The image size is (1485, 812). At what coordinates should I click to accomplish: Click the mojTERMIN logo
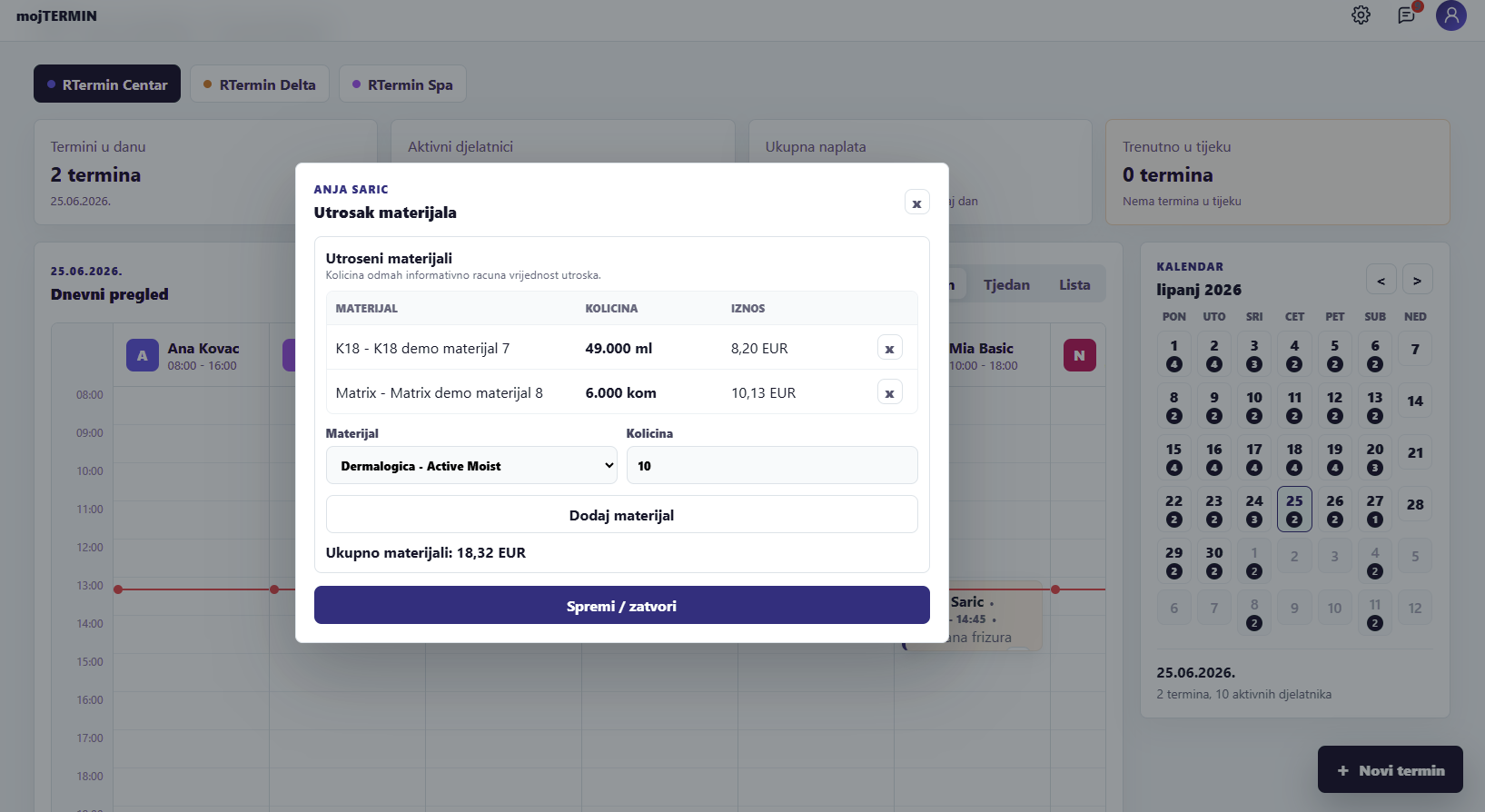(56, 15)
